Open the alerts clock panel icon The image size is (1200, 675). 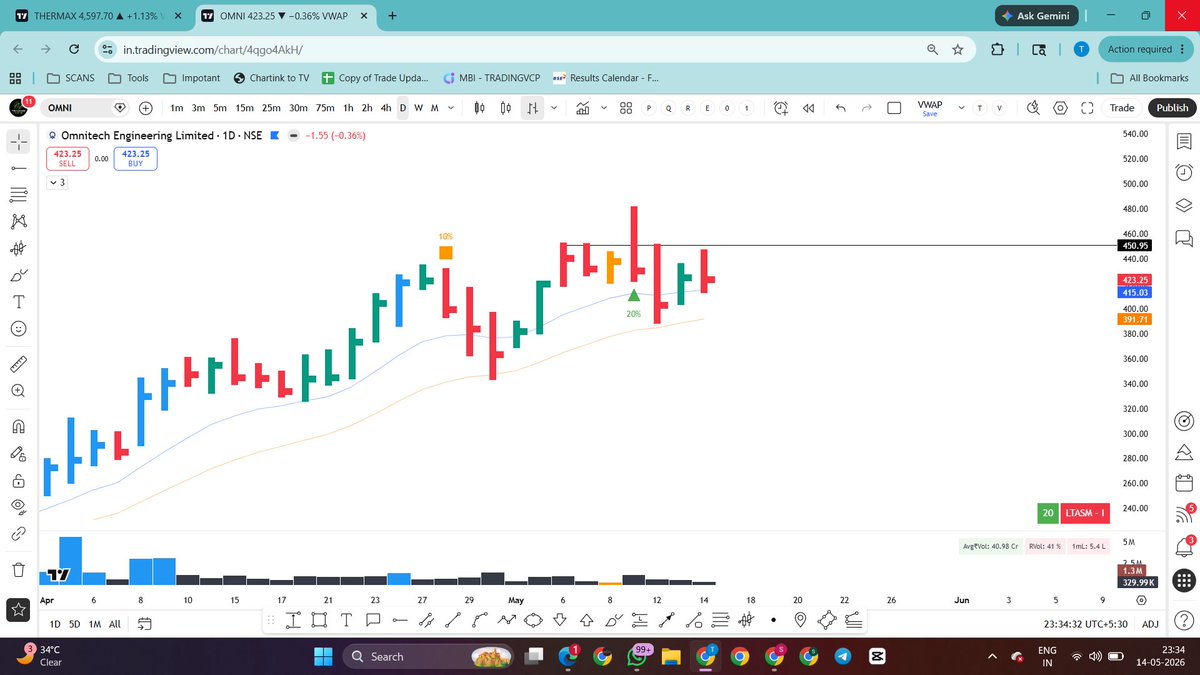click(1184, 172)
